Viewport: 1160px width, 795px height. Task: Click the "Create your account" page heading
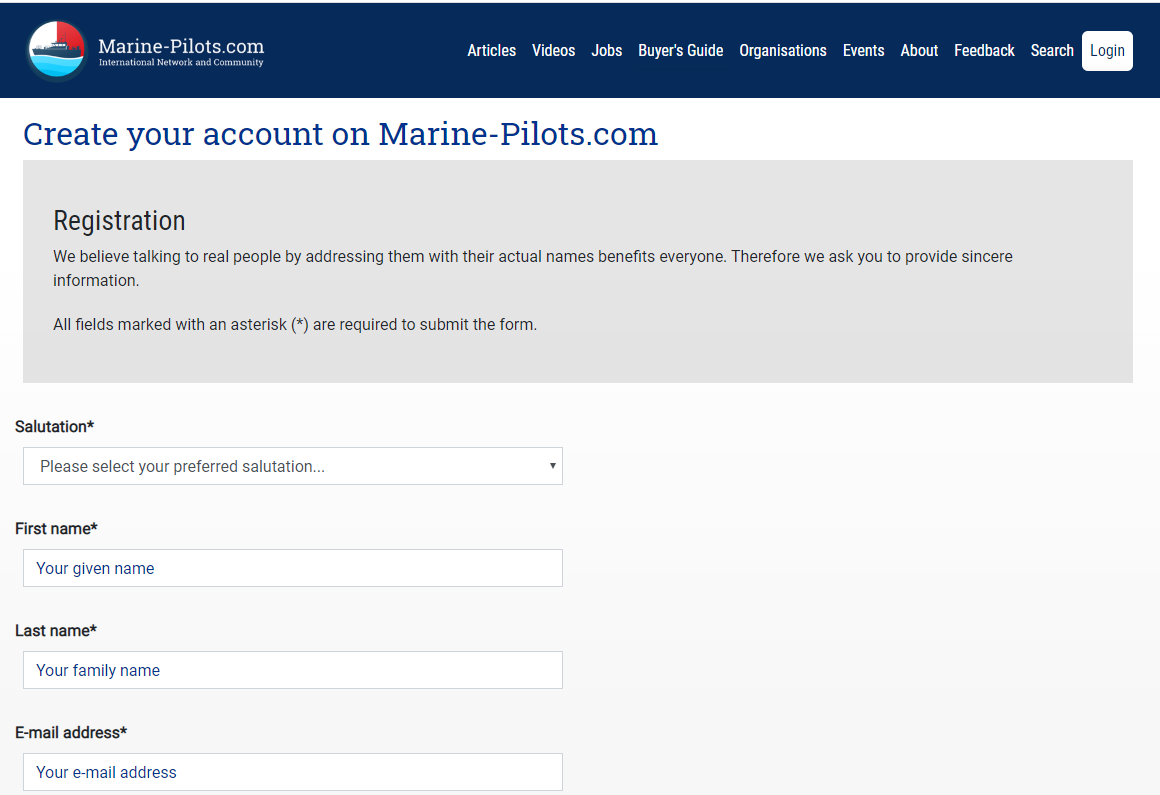coord(340,134)
